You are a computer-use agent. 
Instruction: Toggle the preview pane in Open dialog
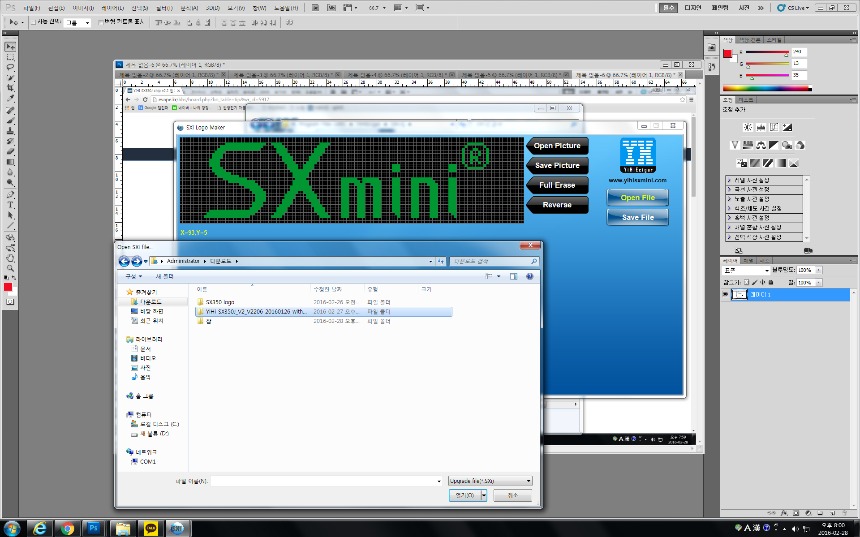tap(513, 276)
